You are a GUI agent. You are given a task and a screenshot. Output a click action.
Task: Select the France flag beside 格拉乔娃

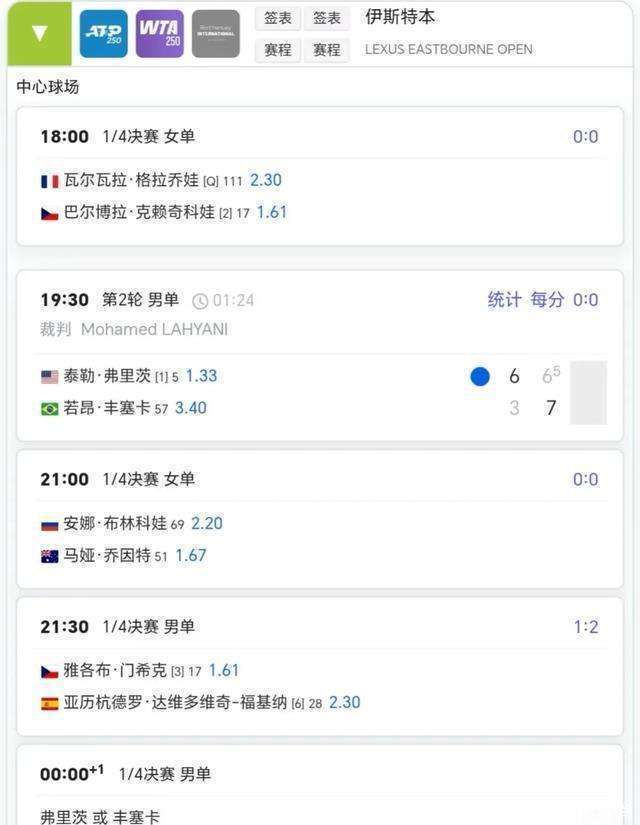point(50,182)
